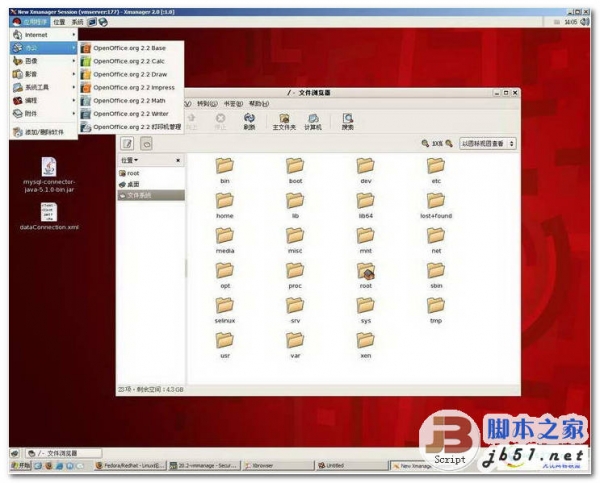Select the lib64 folder
Viewport: 600px width, 483px height.
(365, 206)
